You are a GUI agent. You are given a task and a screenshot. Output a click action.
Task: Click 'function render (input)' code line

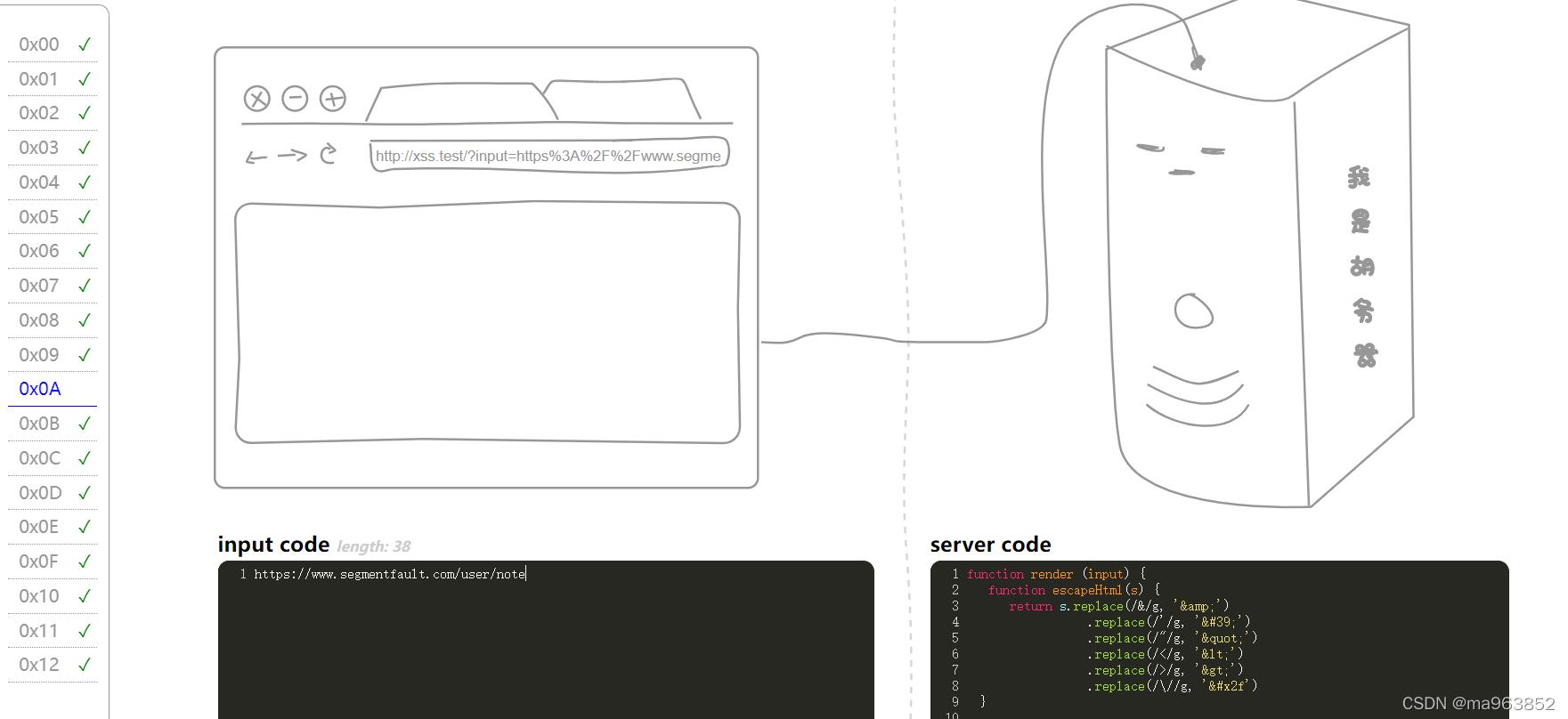pos(1056,574)
